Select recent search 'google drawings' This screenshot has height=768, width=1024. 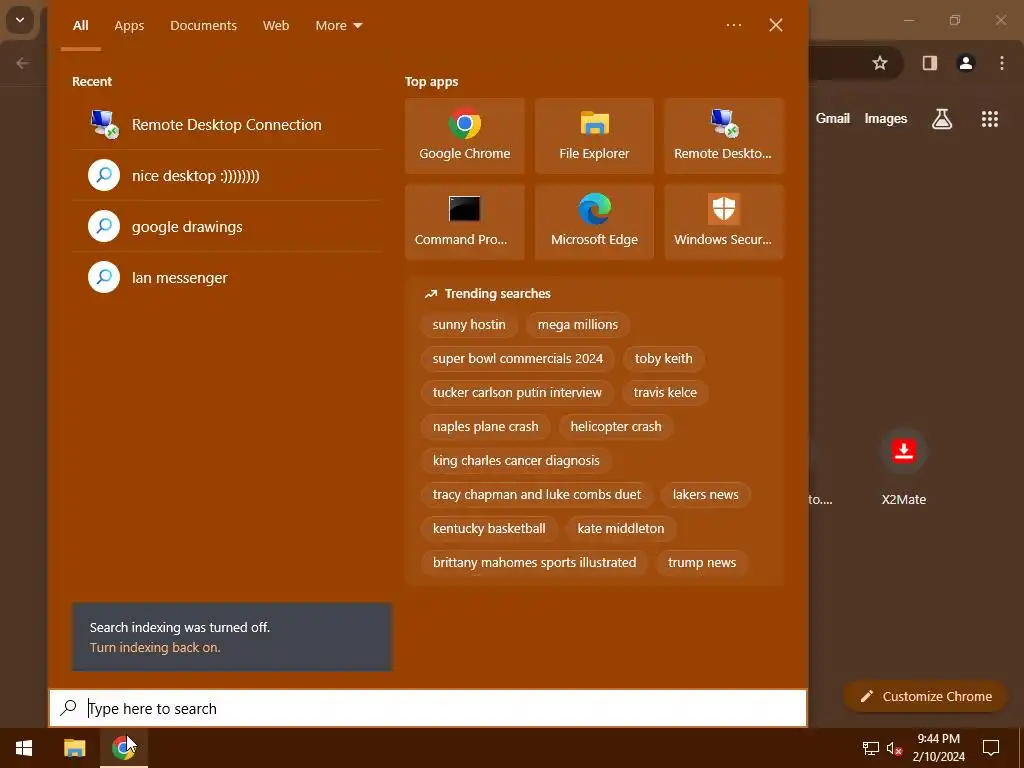coord(227,226)
